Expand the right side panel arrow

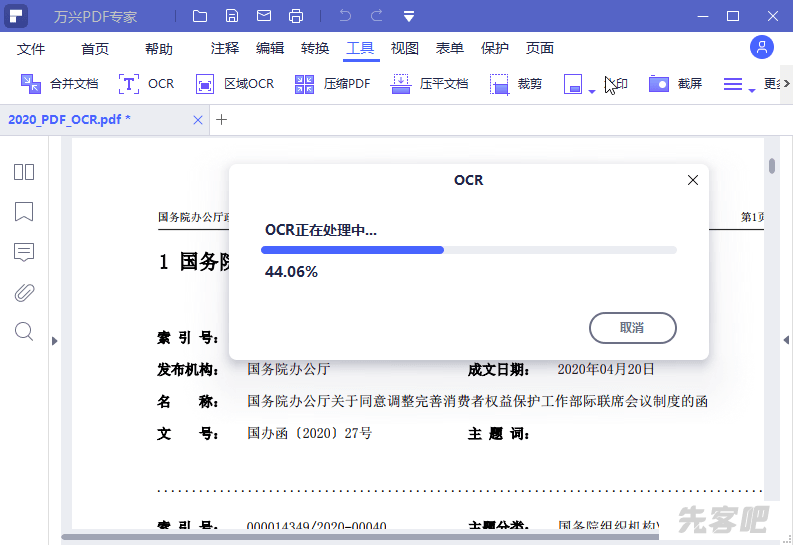(786, 341)
